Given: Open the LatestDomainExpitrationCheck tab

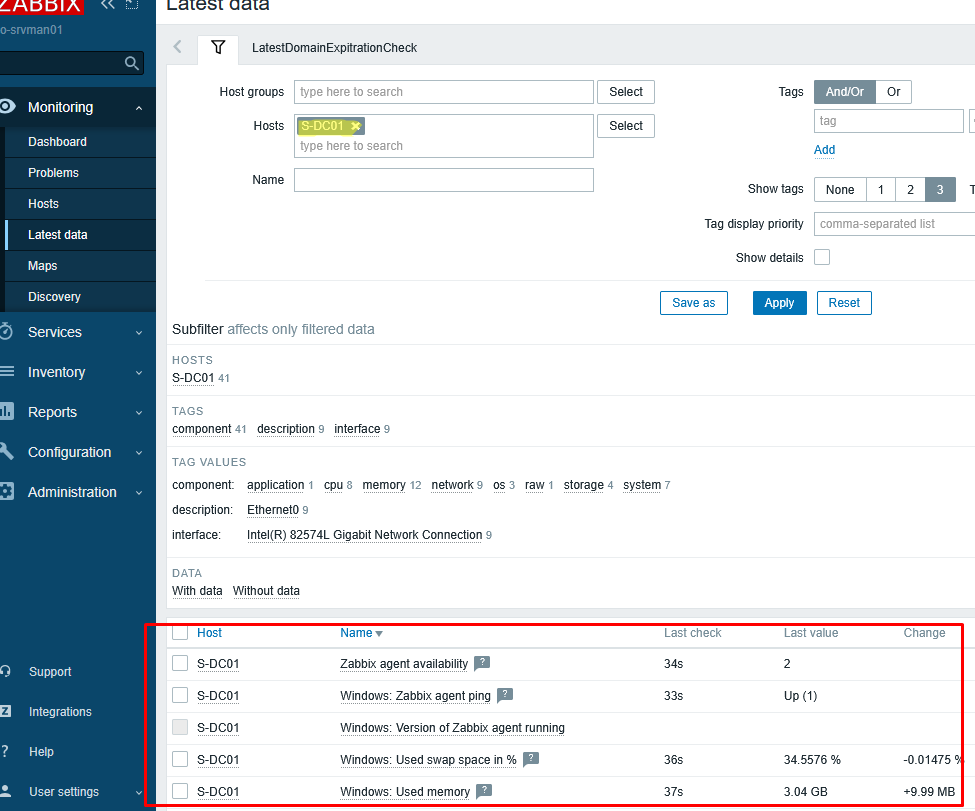Looking at the screenshot, I should 334,47.
